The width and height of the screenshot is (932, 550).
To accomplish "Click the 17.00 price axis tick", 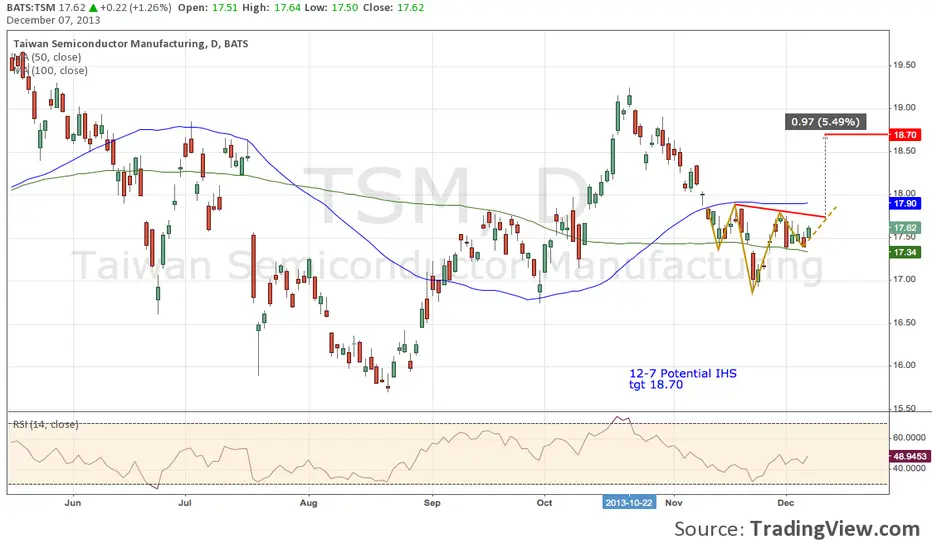I will (x=904, y=279).
